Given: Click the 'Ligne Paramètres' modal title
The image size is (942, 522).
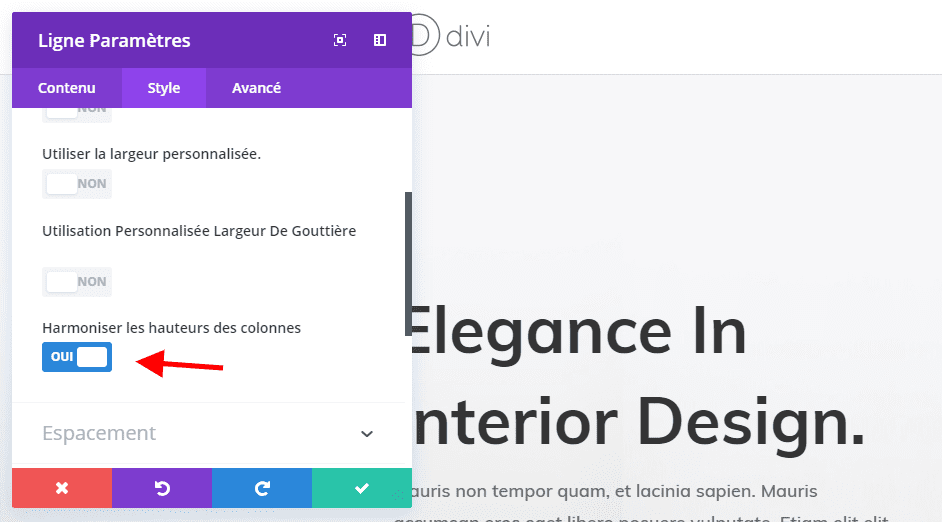Looking at the screenshot, I should coord(114,41).
